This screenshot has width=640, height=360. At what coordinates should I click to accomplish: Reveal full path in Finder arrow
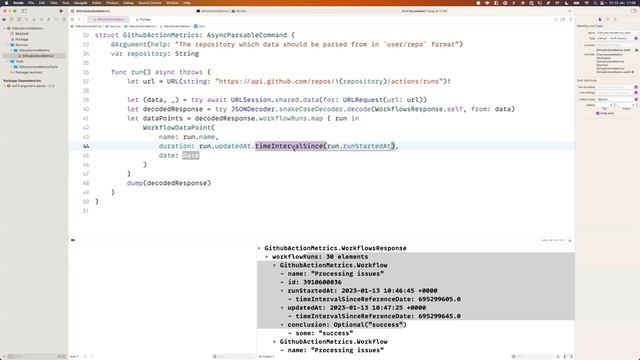[633, 72]
